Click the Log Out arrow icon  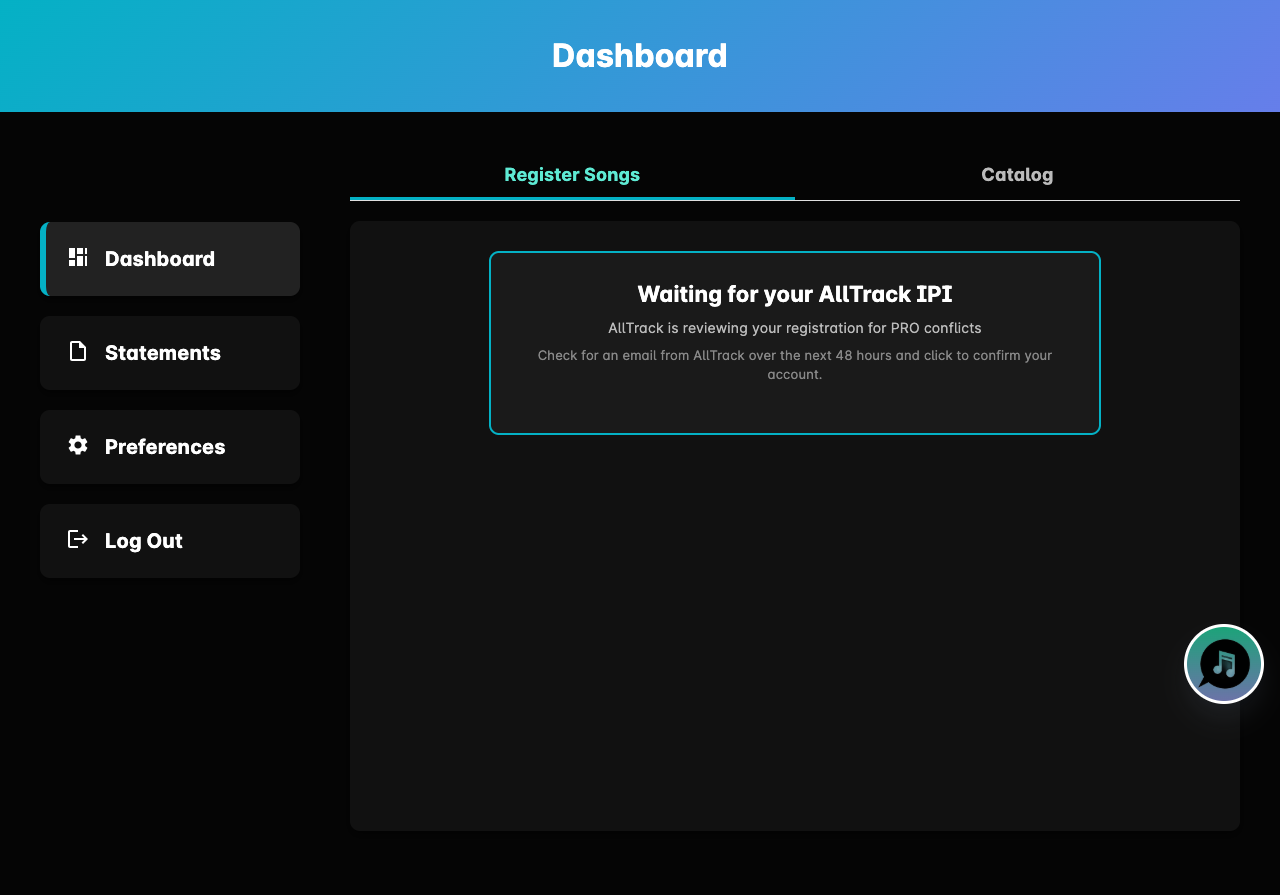[x=78, y=539]
